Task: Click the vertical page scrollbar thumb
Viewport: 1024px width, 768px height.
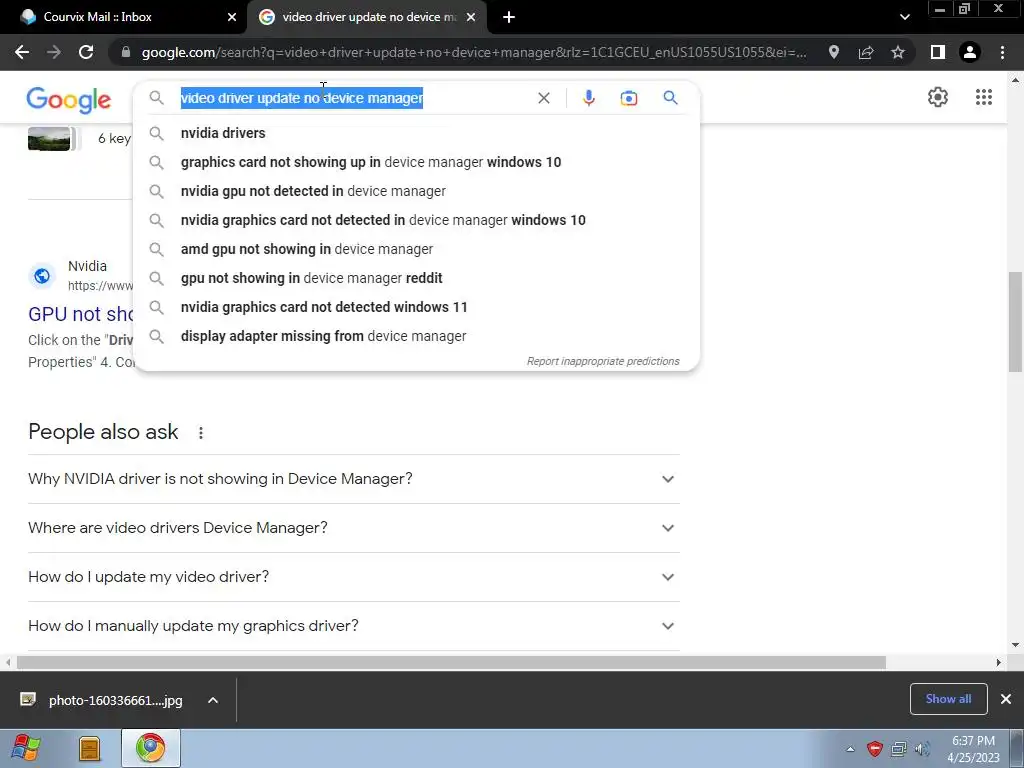Action: (1015, 321)
